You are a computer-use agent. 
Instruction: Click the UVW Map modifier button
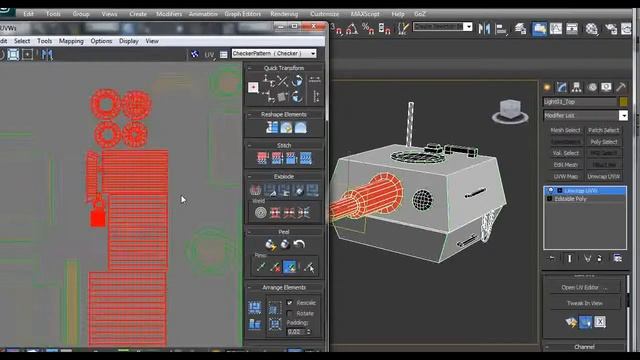[565, 176]
